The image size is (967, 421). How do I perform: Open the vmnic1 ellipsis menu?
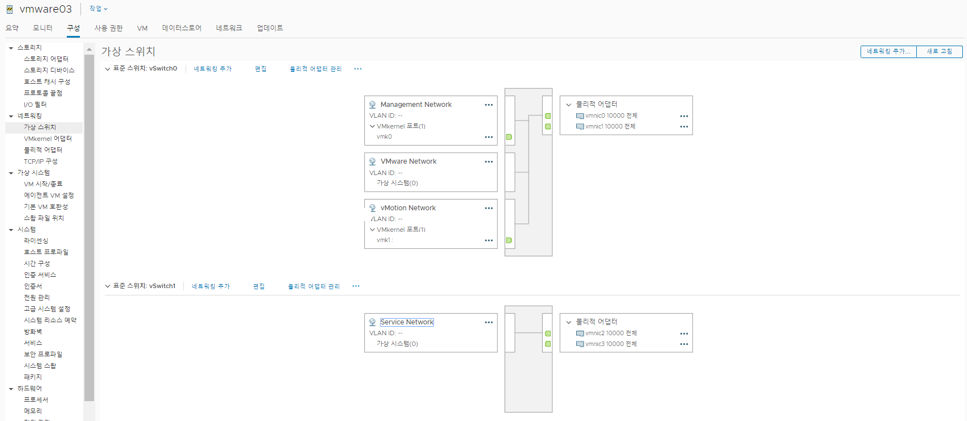[684, 126]
